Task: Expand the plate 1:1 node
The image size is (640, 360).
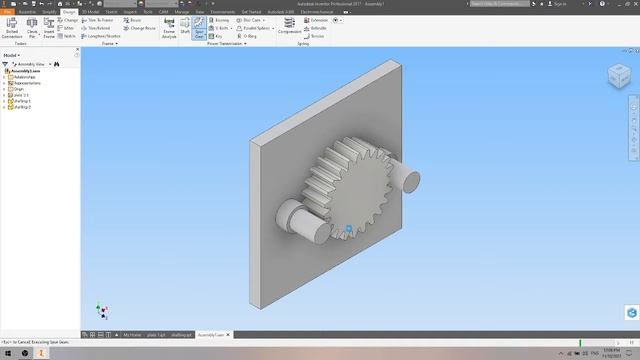Action: (x=4, y=95)
